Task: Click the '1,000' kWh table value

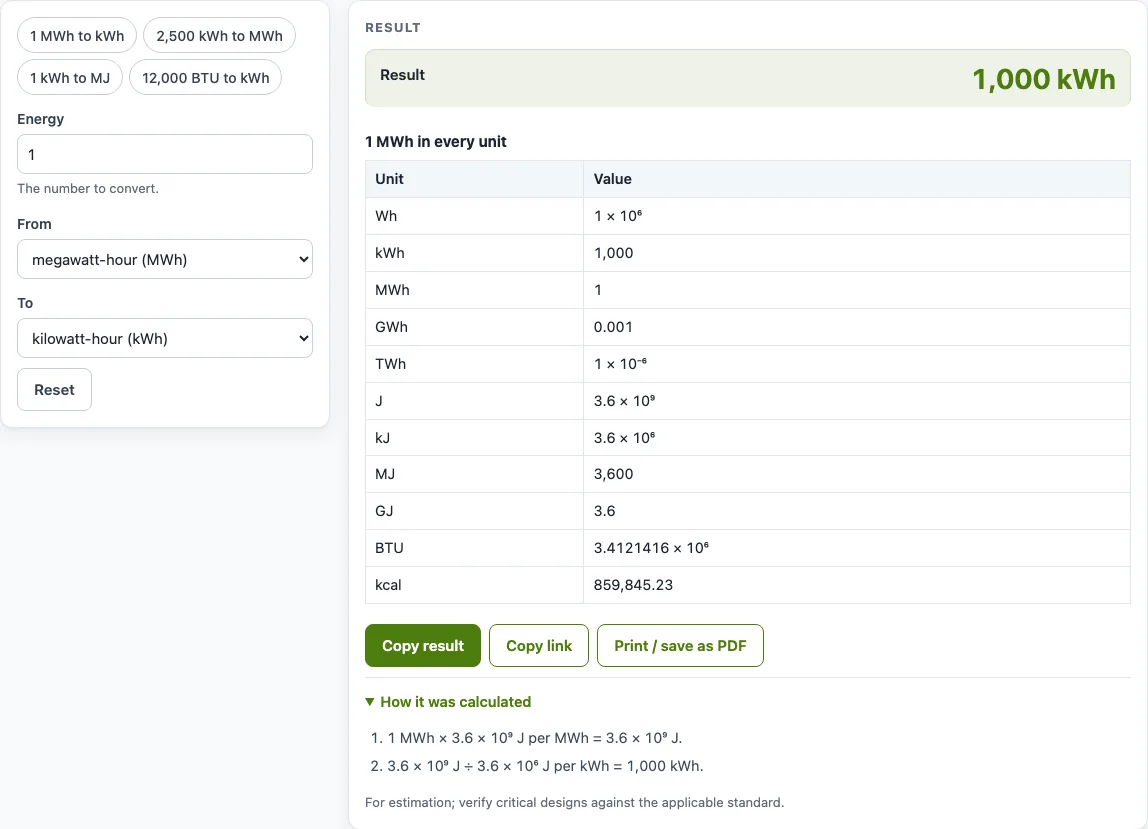Action: (614, 253)
